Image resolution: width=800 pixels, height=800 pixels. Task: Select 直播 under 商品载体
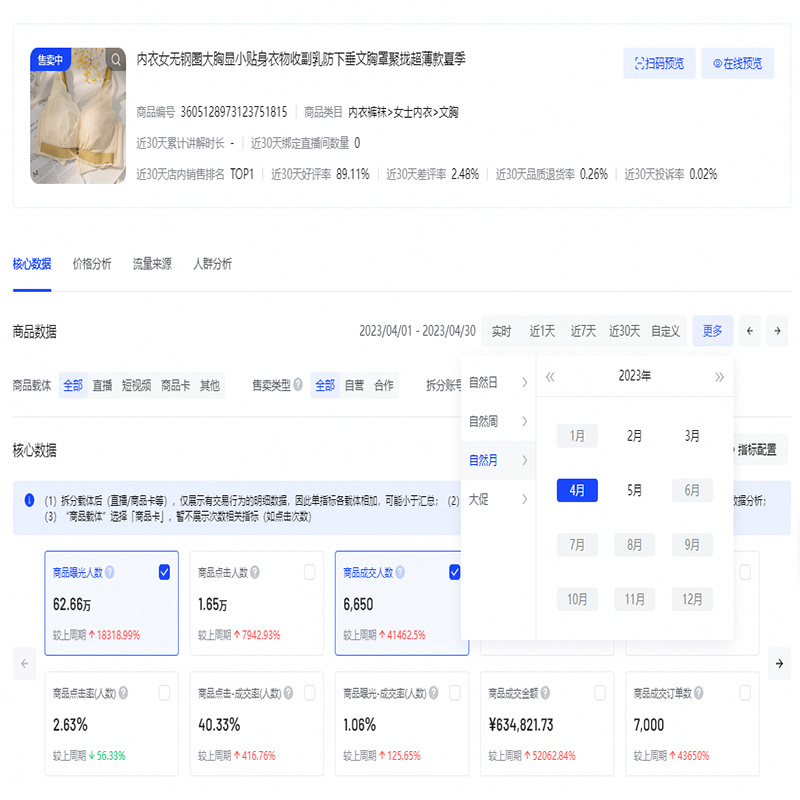102,385
